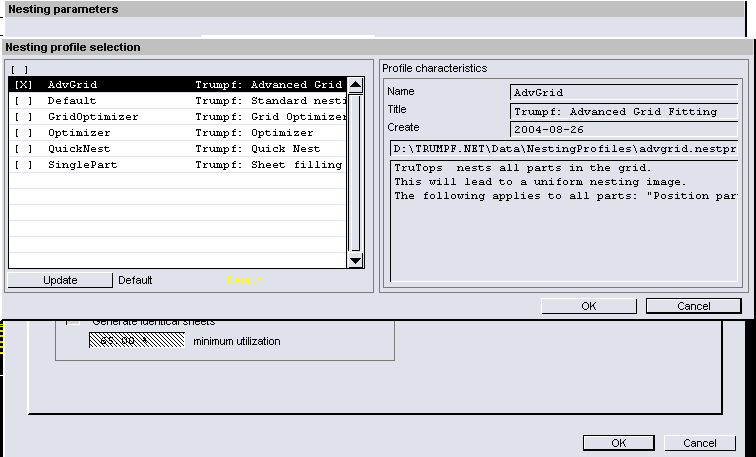
Task: Click the Name field containing AdvGrid
Action: point(624,92)
